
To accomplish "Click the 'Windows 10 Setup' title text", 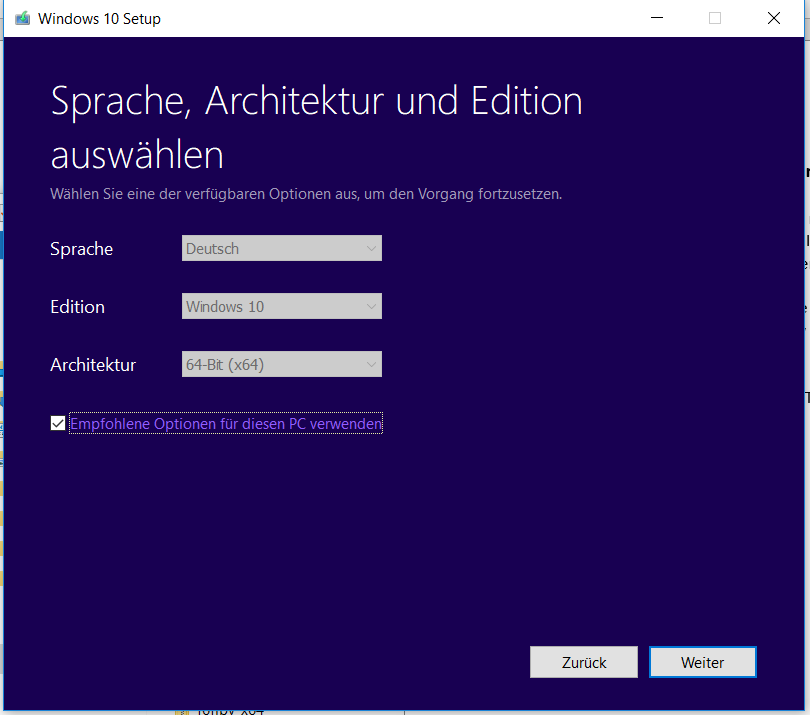I will 99,19.
